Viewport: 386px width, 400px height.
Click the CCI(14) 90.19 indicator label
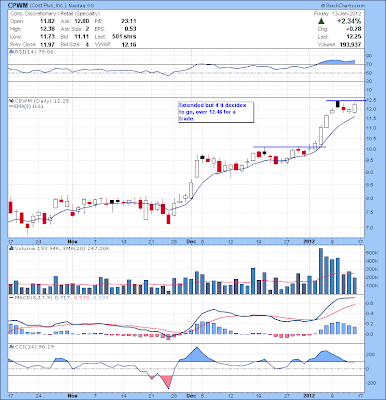coord(33,347)
